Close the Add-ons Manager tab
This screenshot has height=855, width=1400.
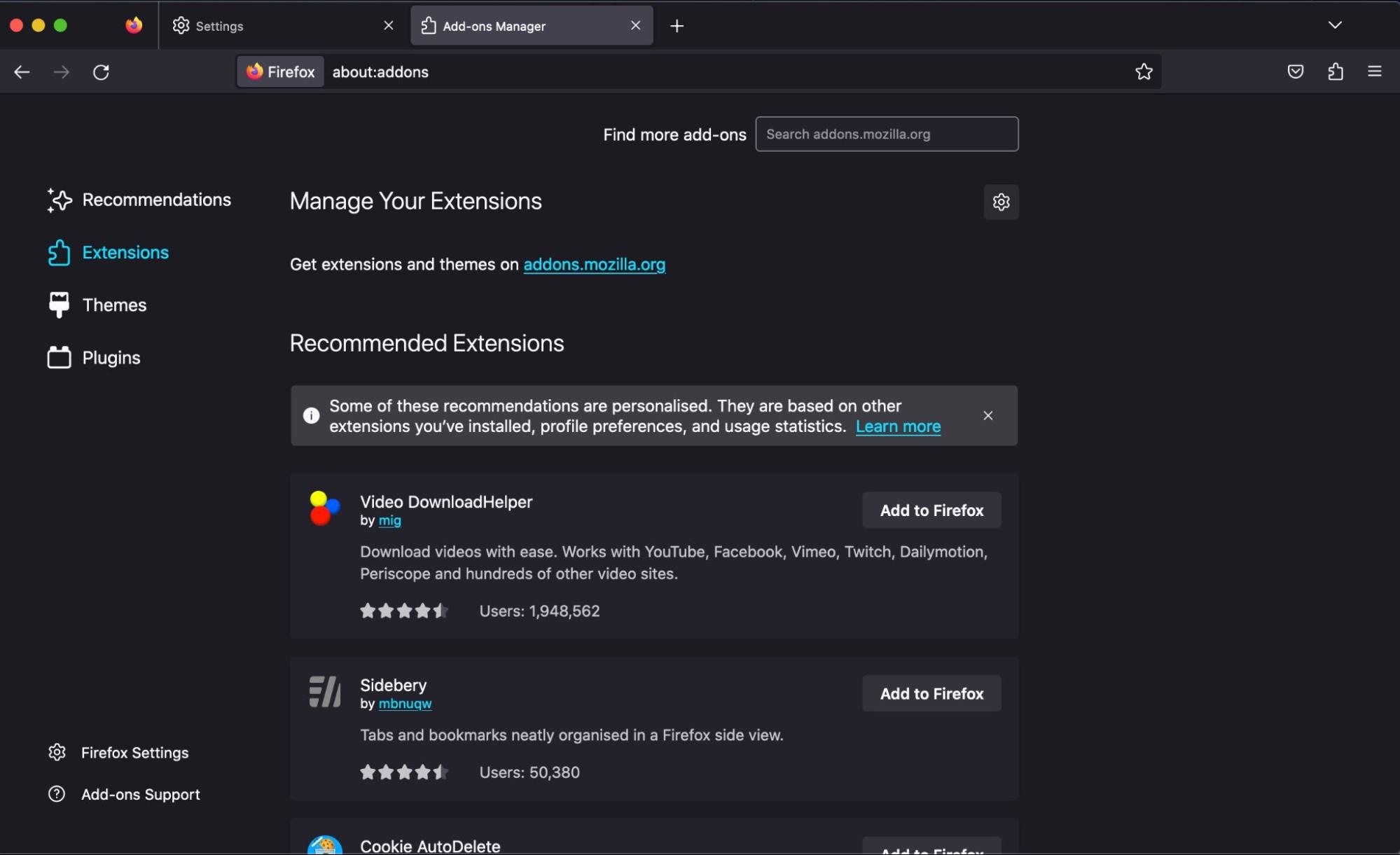click(x=635, y=25)
